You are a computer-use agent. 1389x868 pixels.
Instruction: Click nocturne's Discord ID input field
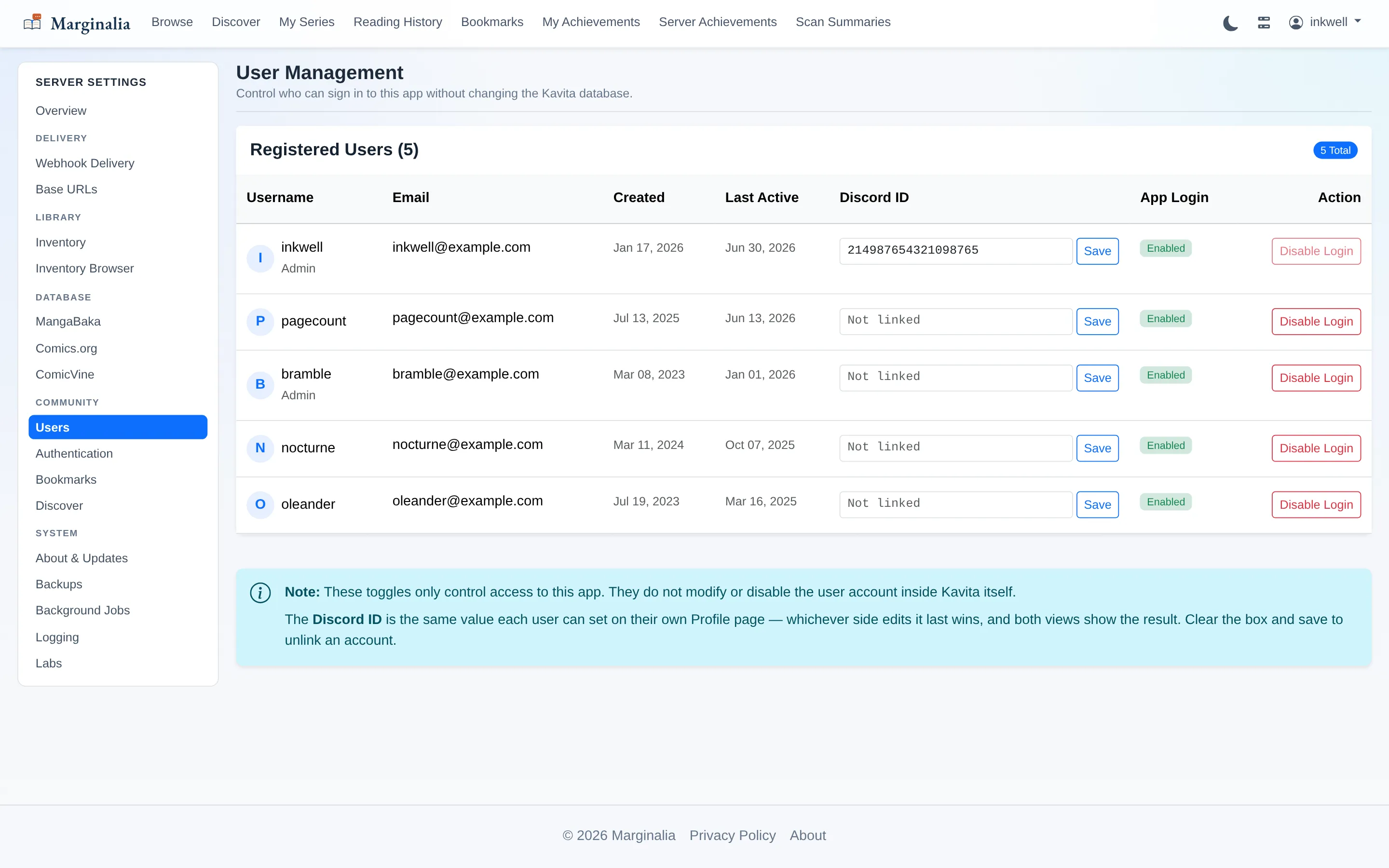[x=955, y=448]
